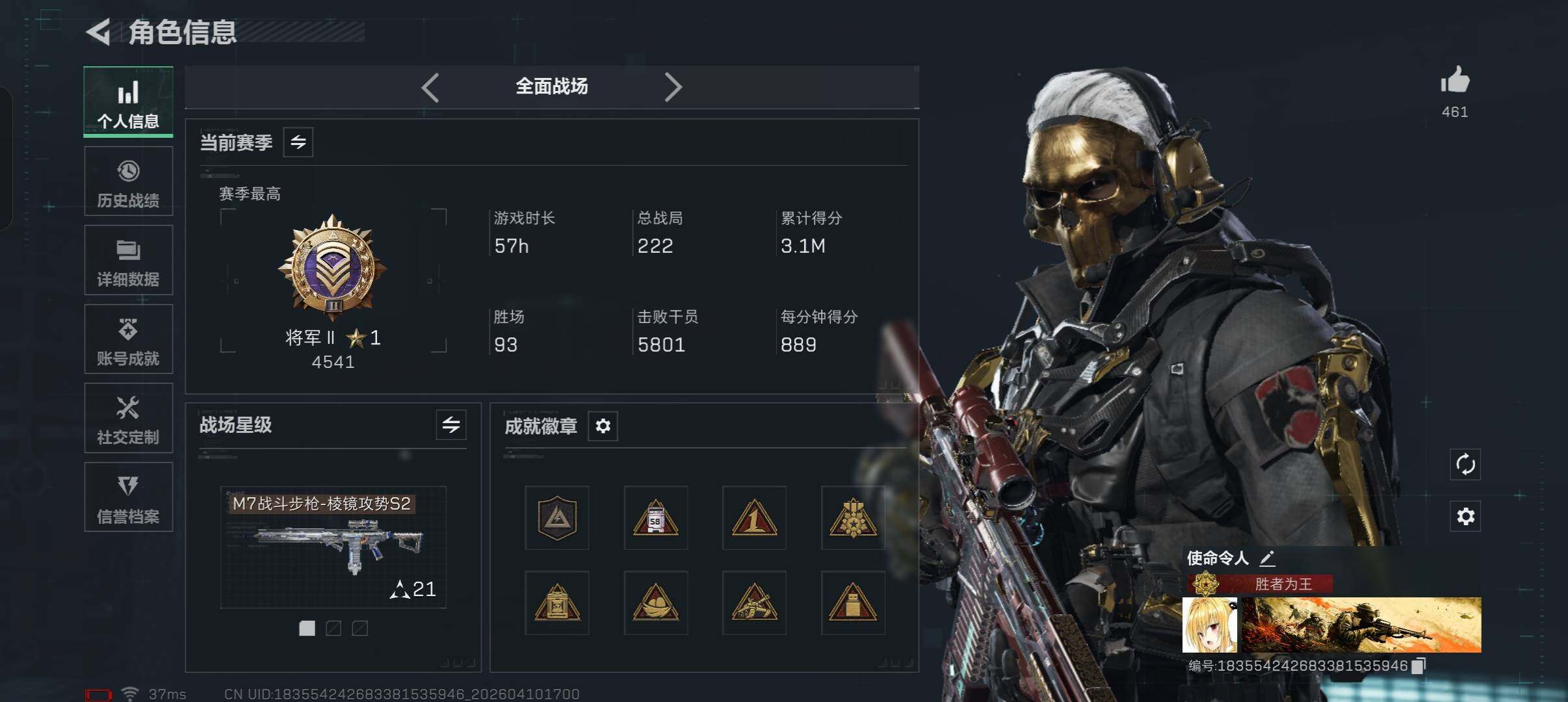
Task: Select the second weapon page indicator
Action: point(333,628)
